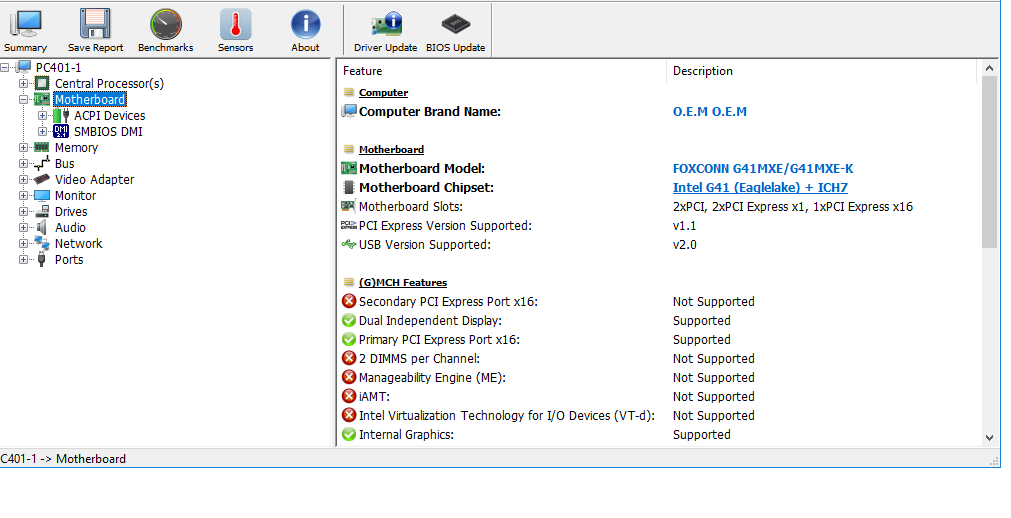Select the Network tree item
Screen dimensions: 1011x518
[78, 244]
